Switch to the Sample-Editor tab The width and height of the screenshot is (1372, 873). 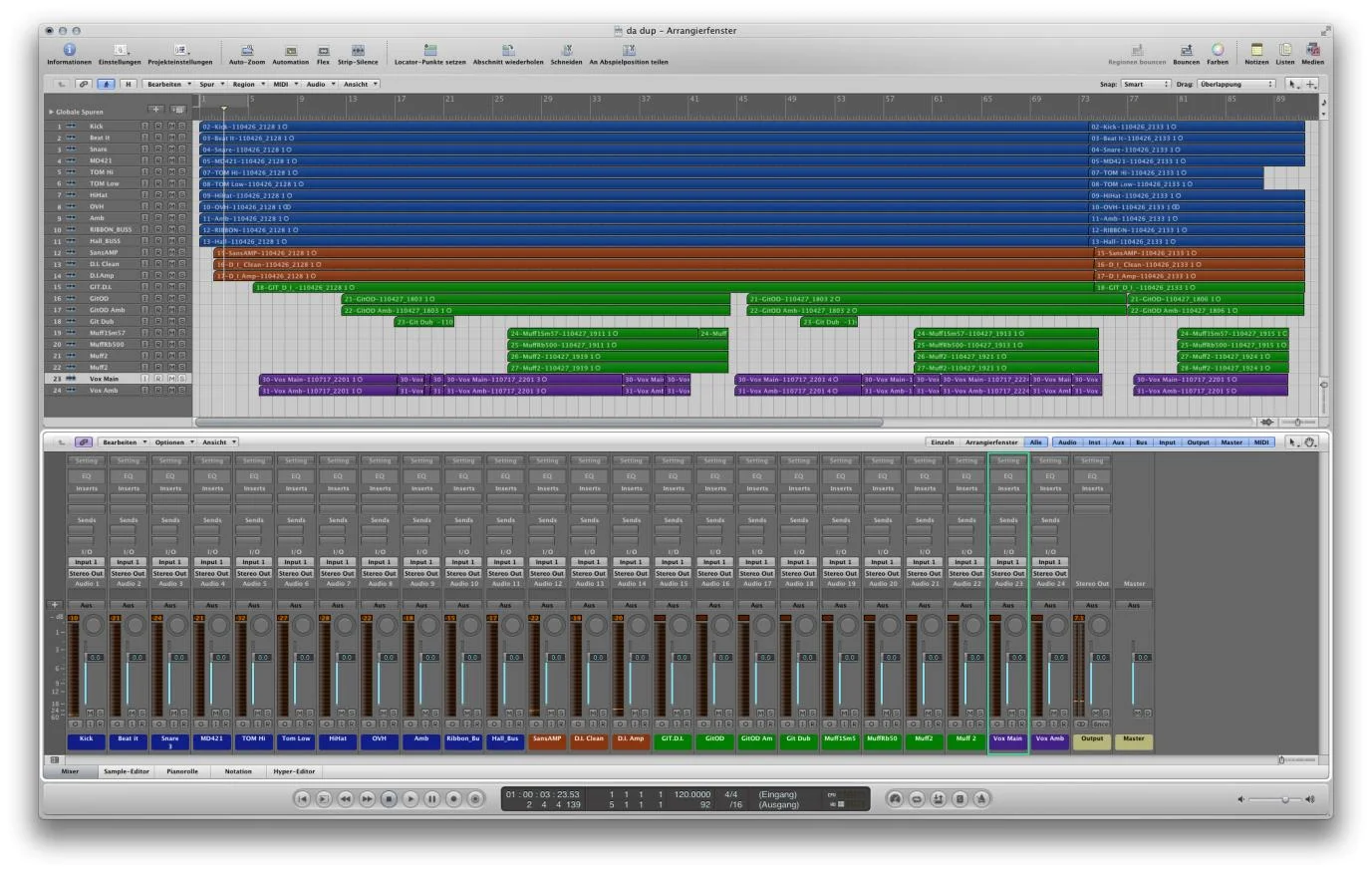(x=127, y=771)
